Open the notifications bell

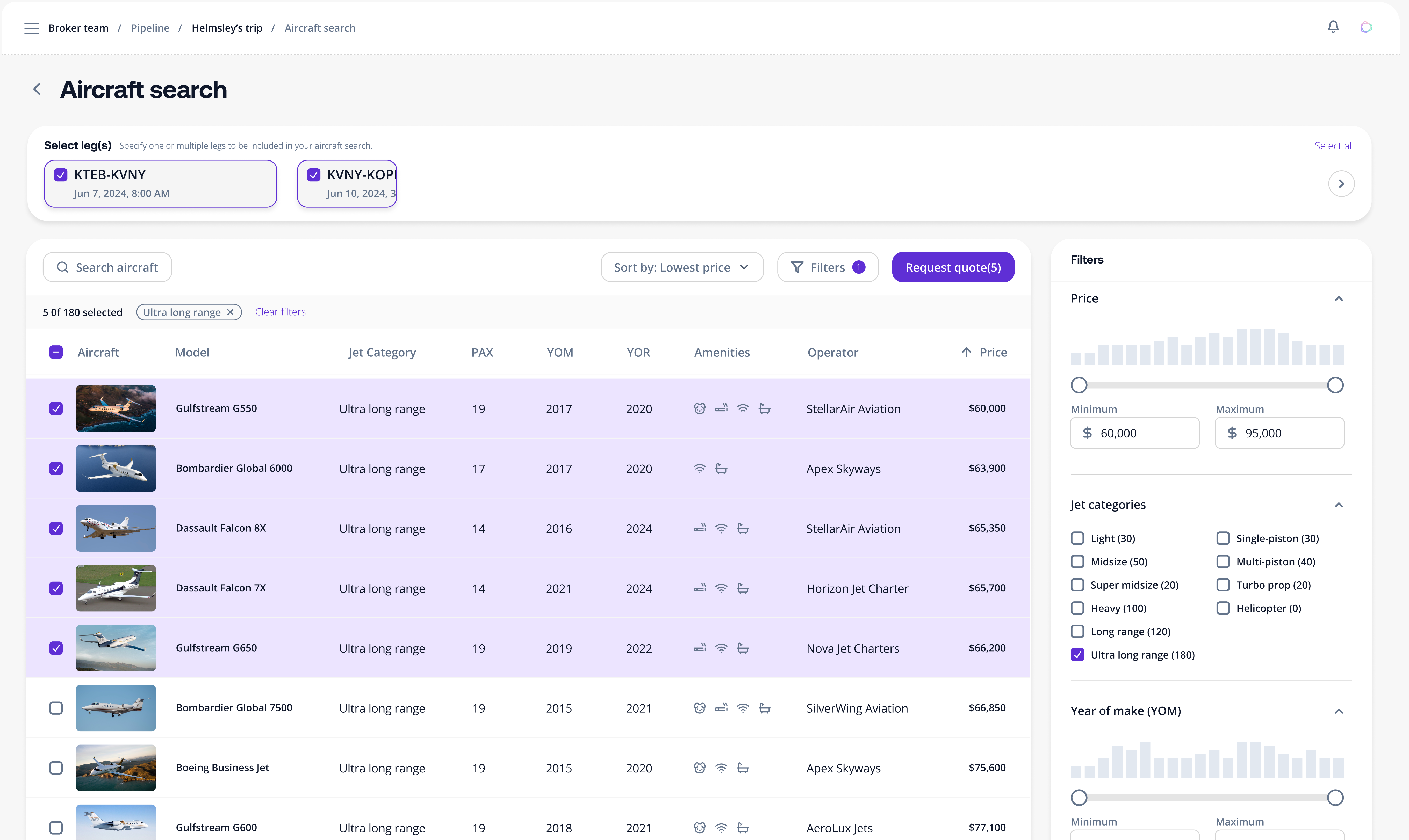point(1333,27)
